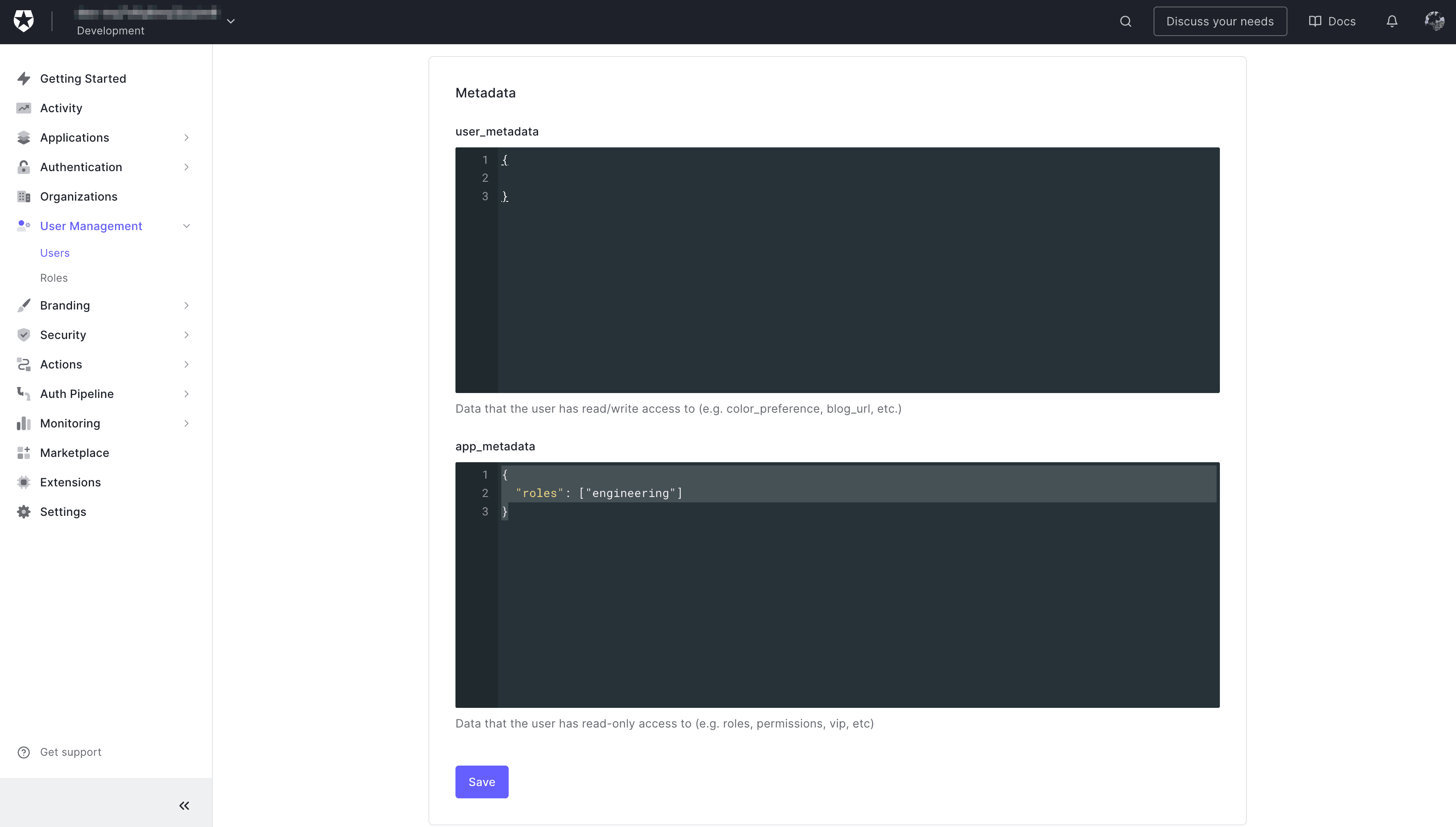Click Save button for metadata changes
Image resolution: width=1456 pixels, height=827 pixels.
pyautogui.click(x=482, y=781)
